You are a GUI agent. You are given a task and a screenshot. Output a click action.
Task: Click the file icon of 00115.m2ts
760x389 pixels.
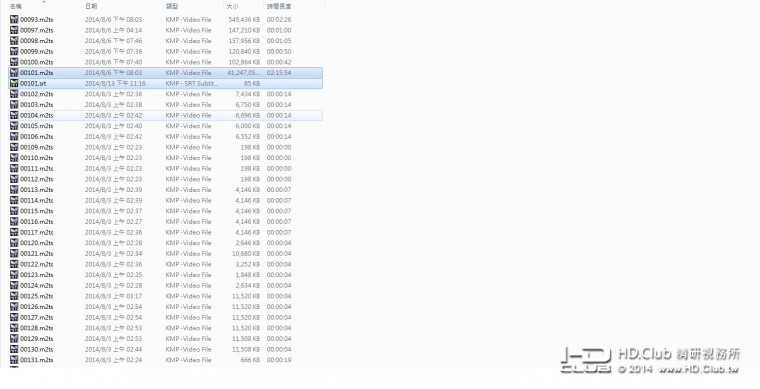click(14, 211)
